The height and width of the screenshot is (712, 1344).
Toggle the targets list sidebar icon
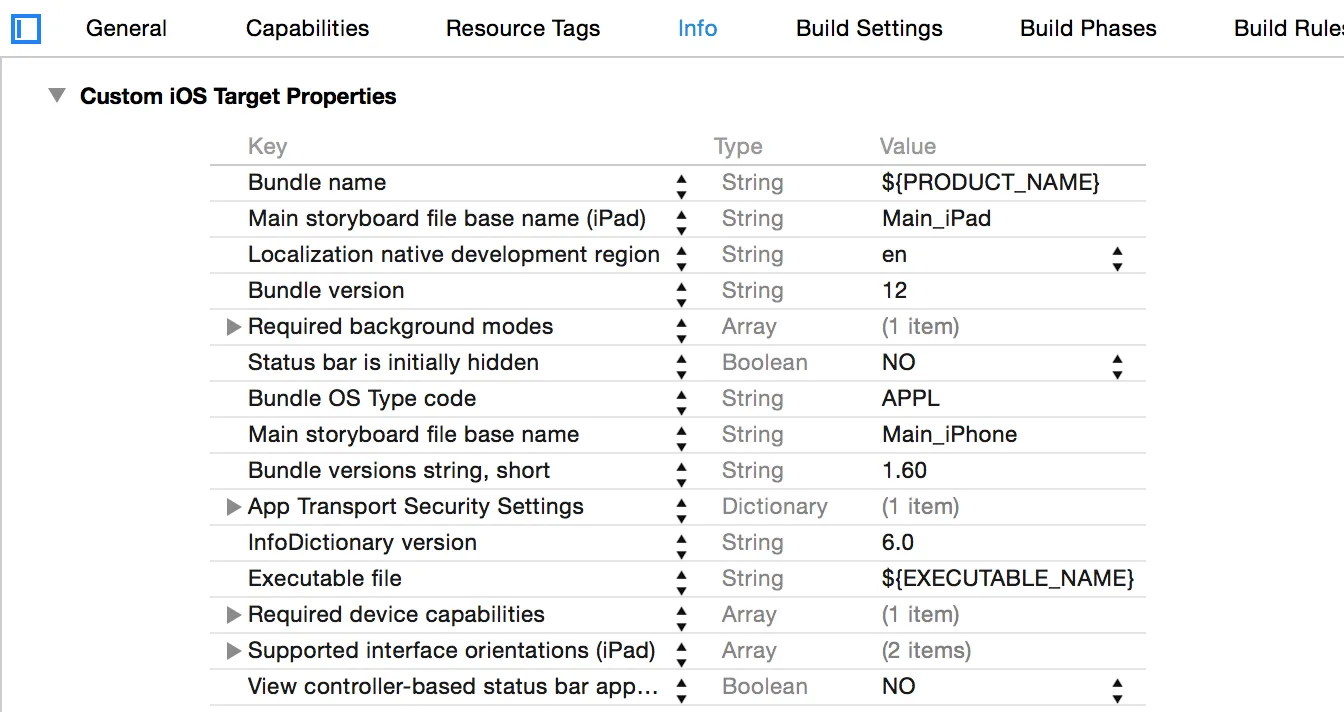tap(26, 29)
